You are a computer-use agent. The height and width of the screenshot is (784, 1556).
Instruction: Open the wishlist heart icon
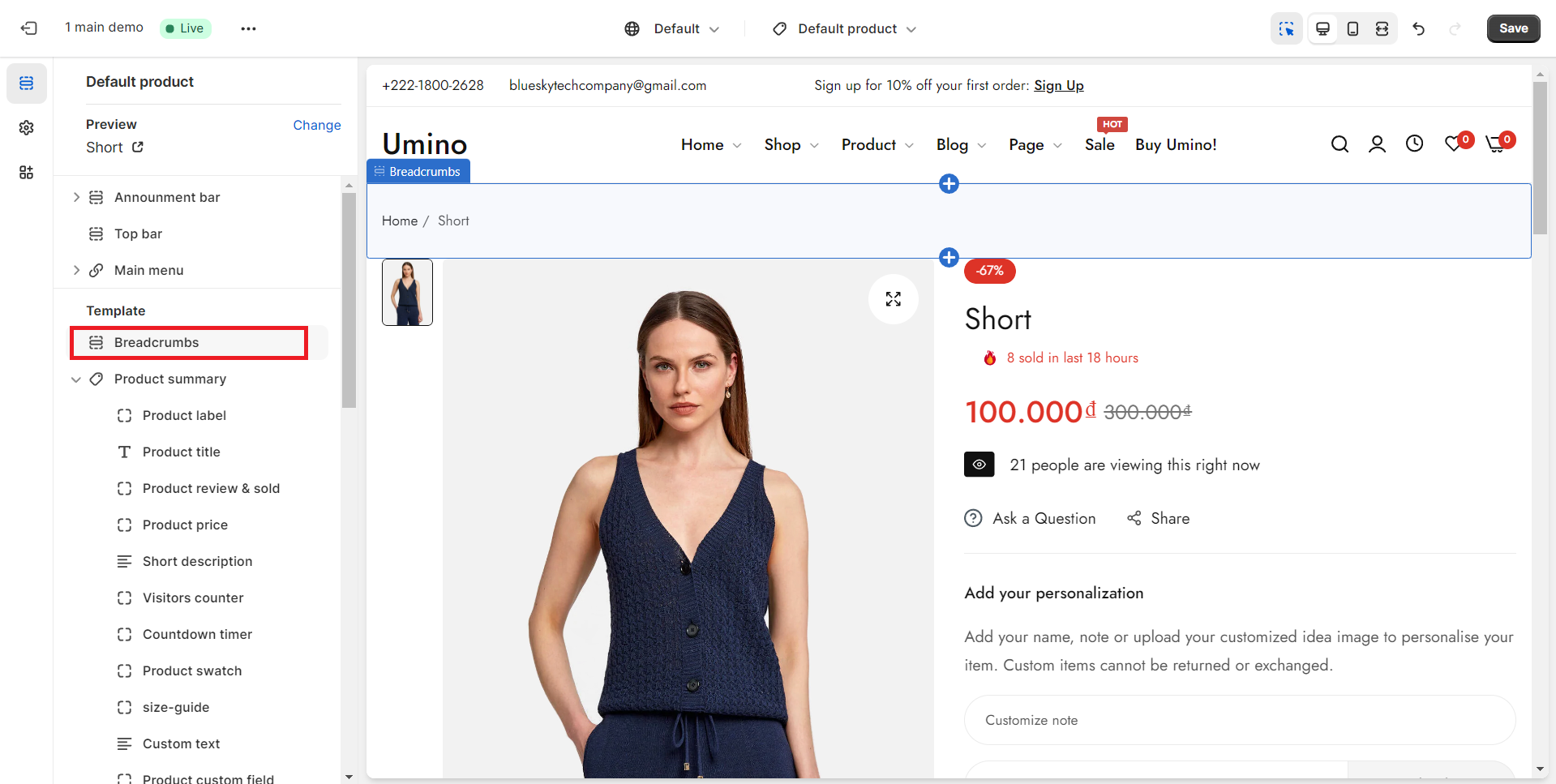click(1454, 144)
